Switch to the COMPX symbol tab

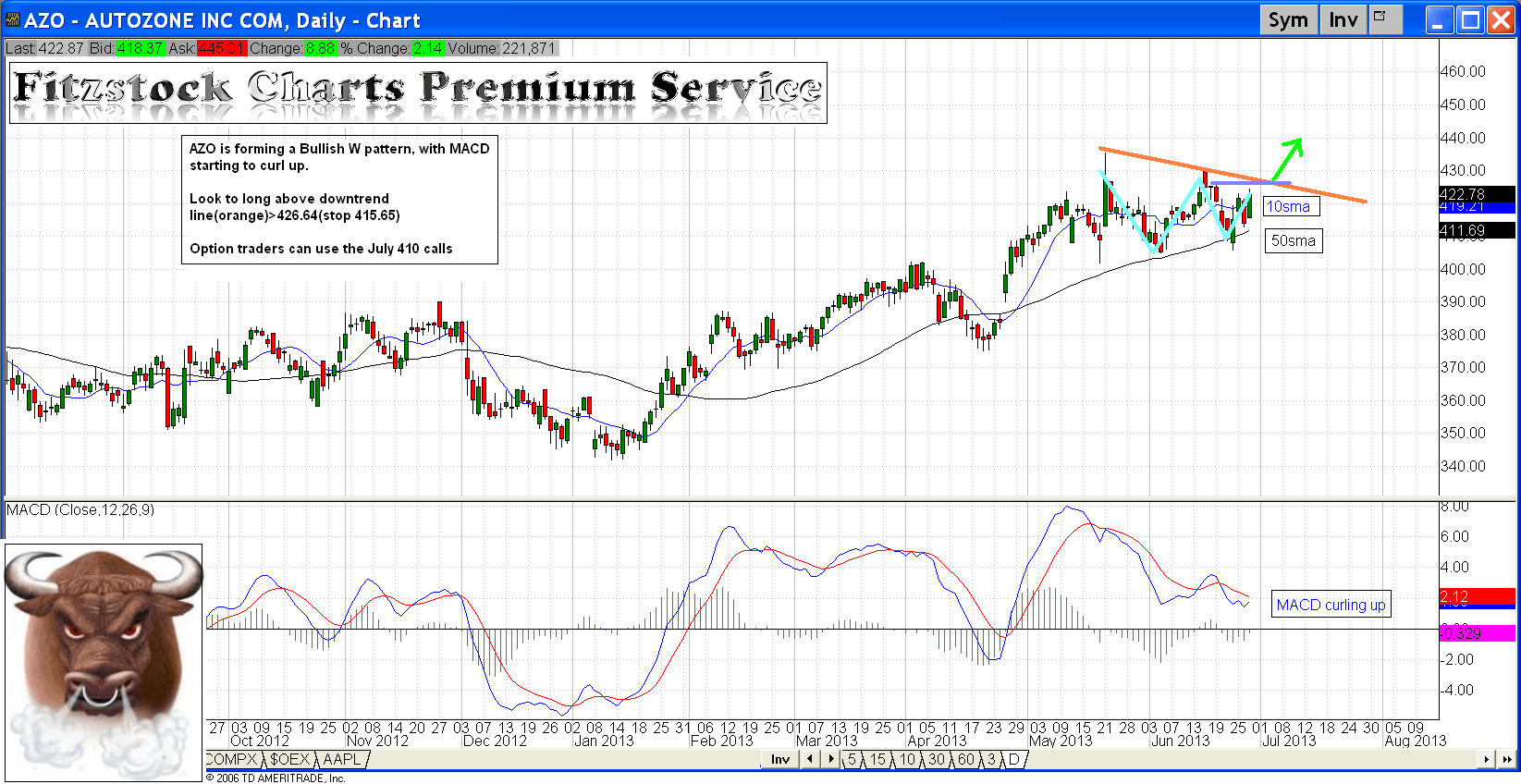pyautogui.click(x=231, y=759)
